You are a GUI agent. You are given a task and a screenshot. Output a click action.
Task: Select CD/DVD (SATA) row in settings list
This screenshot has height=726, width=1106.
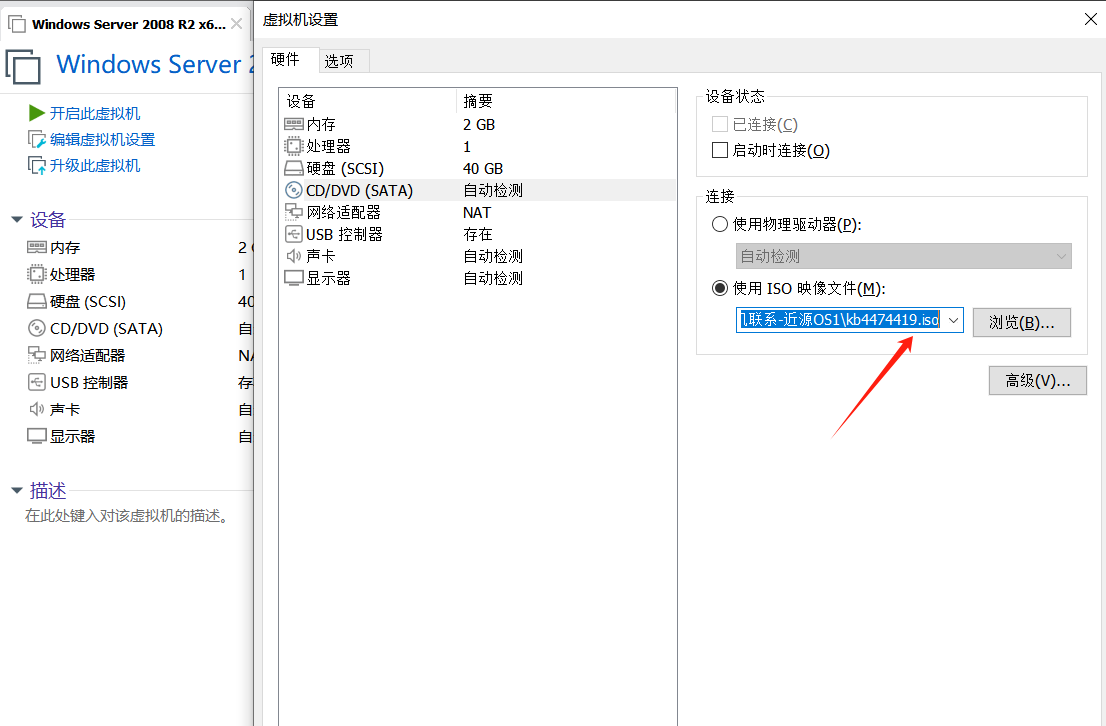click(478, 190)
